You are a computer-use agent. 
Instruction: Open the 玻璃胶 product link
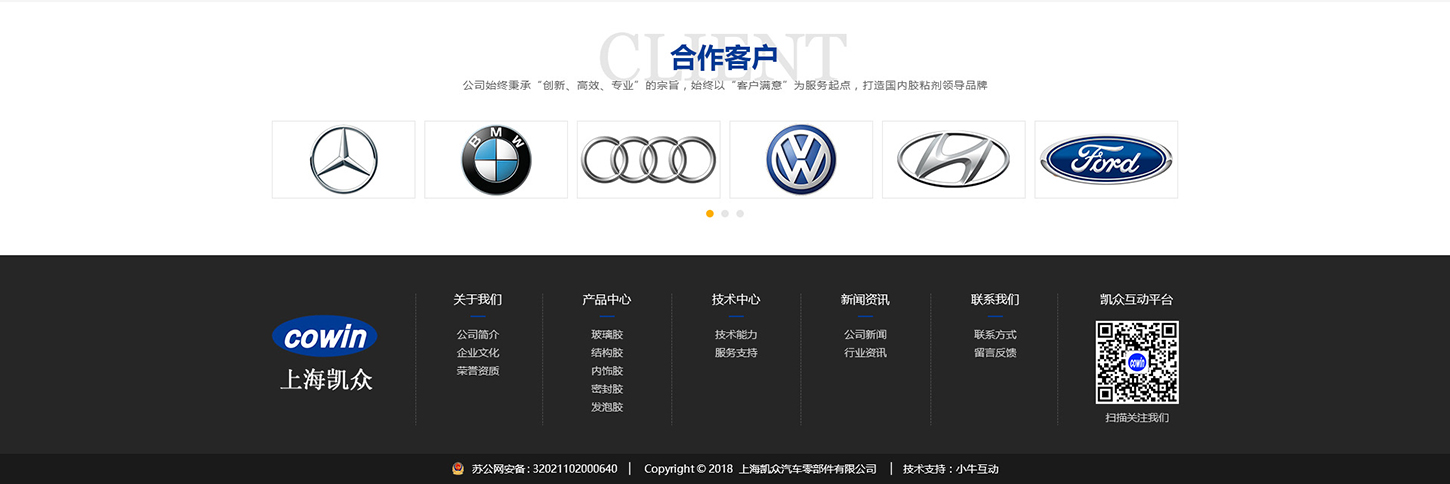click(606, 335)
